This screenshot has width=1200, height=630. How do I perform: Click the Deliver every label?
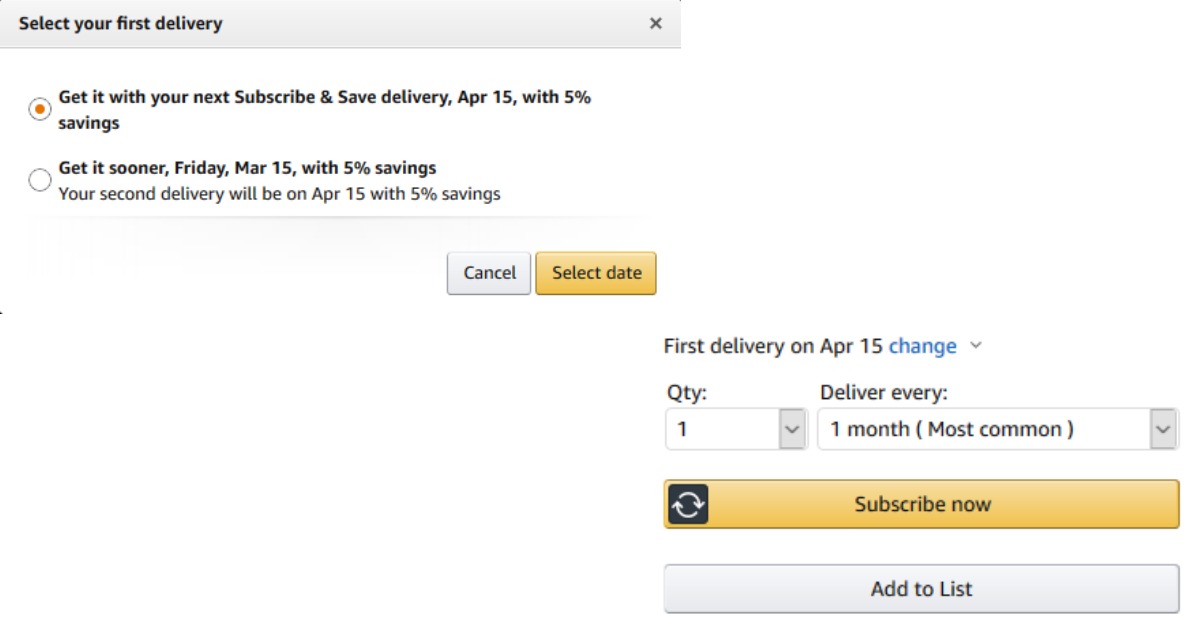point(883,393)
